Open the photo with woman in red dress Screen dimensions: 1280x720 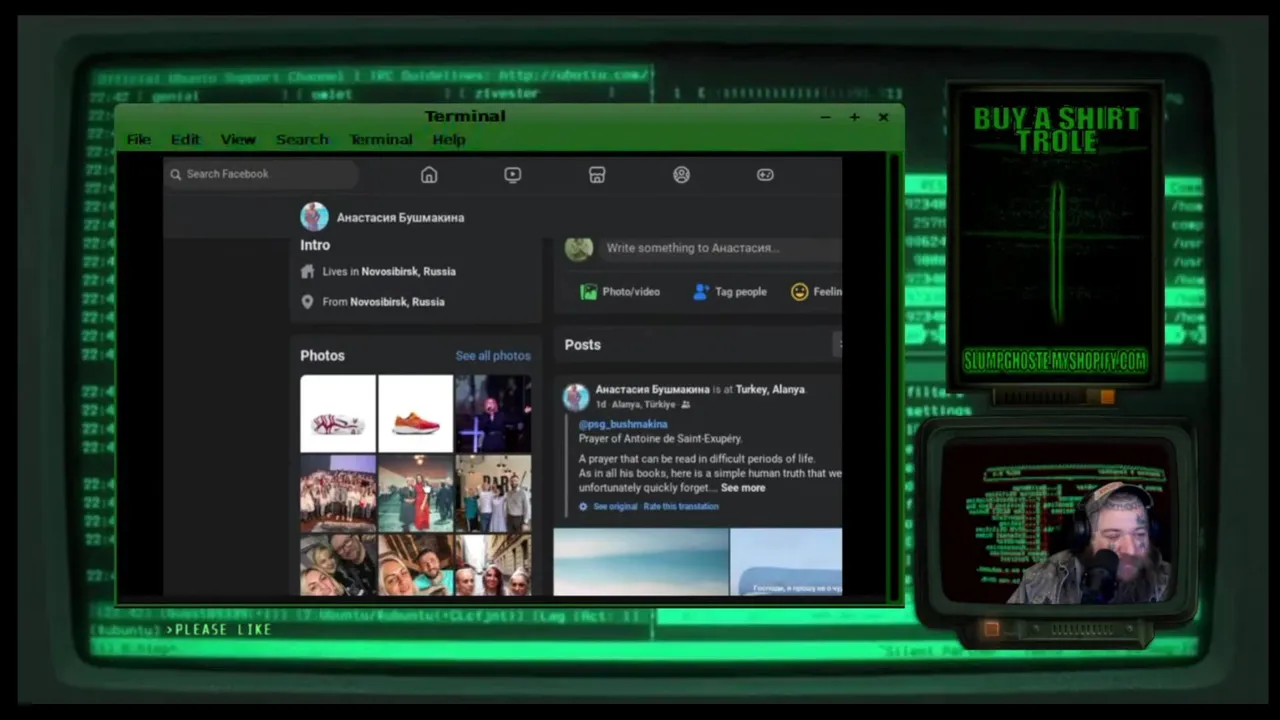coord(416,493)
